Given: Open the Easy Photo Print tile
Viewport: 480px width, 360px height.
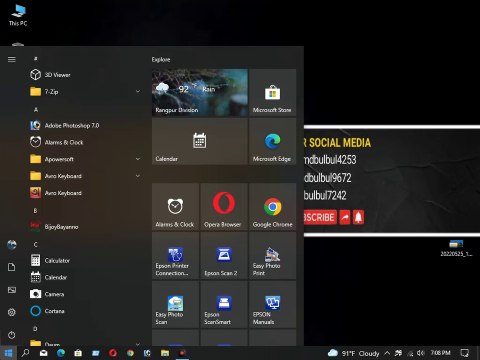Looking at the screenshot, I should tap(272, 256).
